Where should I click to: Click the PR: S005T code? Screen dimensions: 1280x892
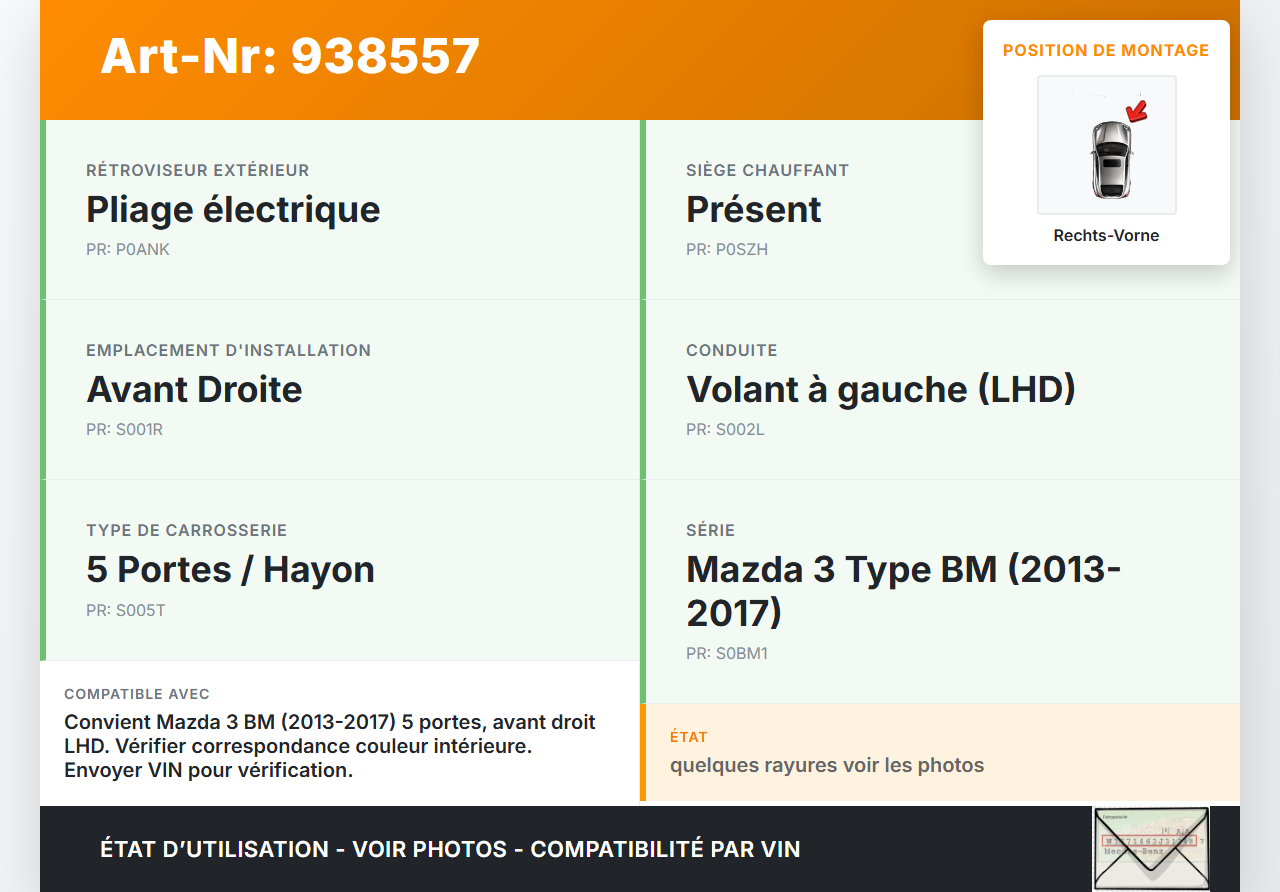tap(126, 610)
